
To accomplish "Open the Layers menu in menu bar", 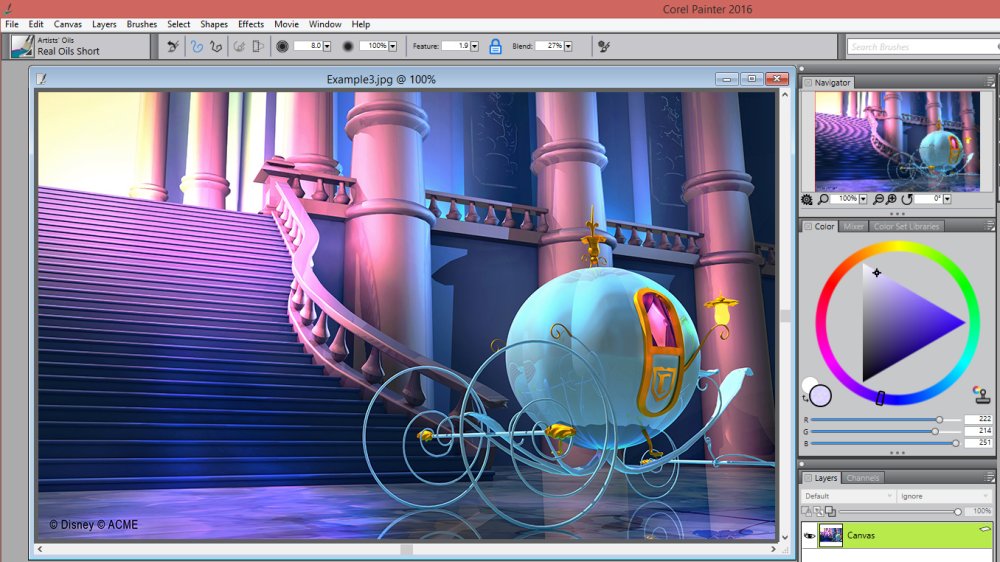I will pyautogui.click(x=104, y=24).
